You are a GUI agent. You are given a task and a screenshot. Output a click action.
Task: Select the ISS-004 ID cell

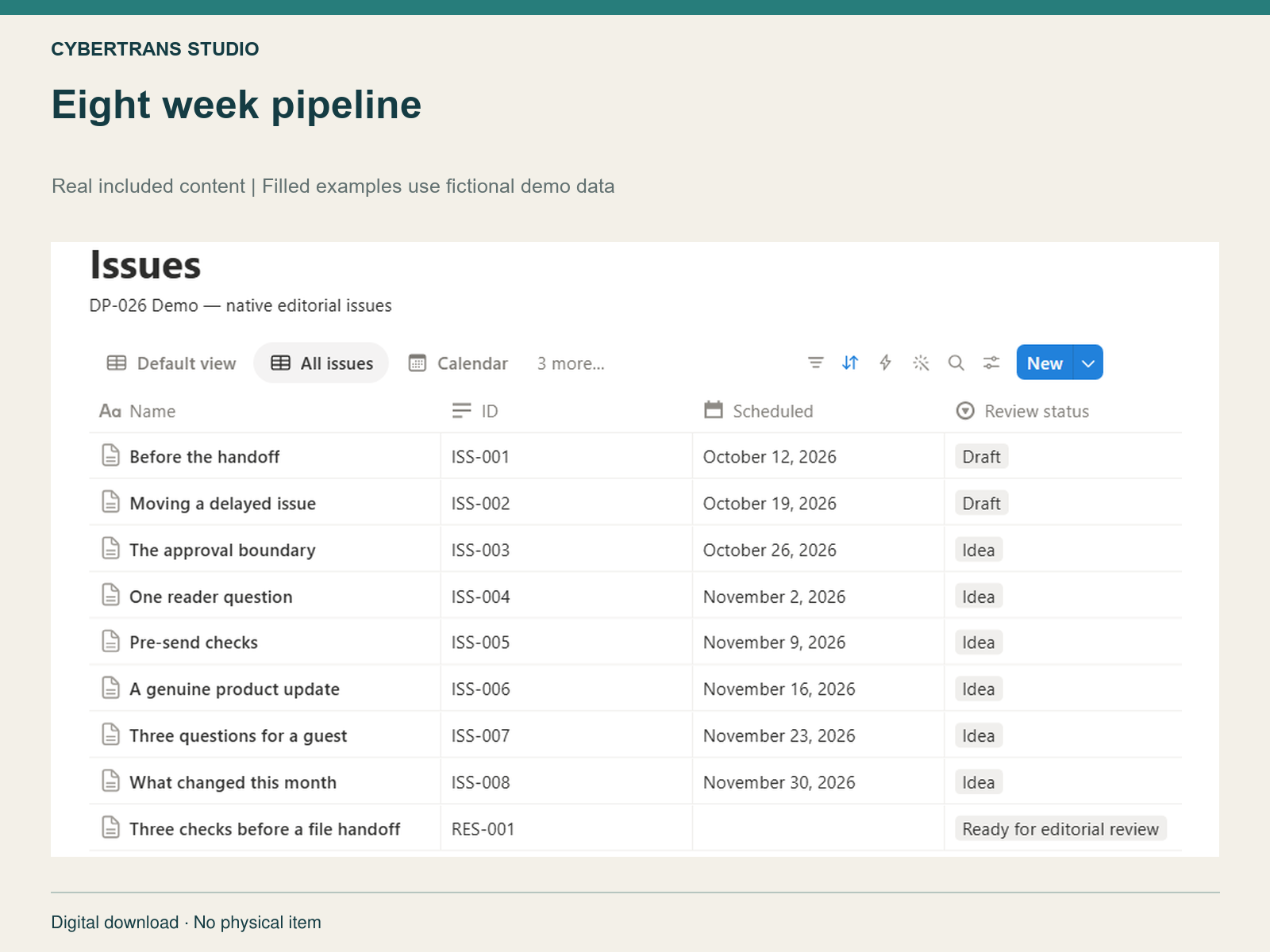[566, 596]
